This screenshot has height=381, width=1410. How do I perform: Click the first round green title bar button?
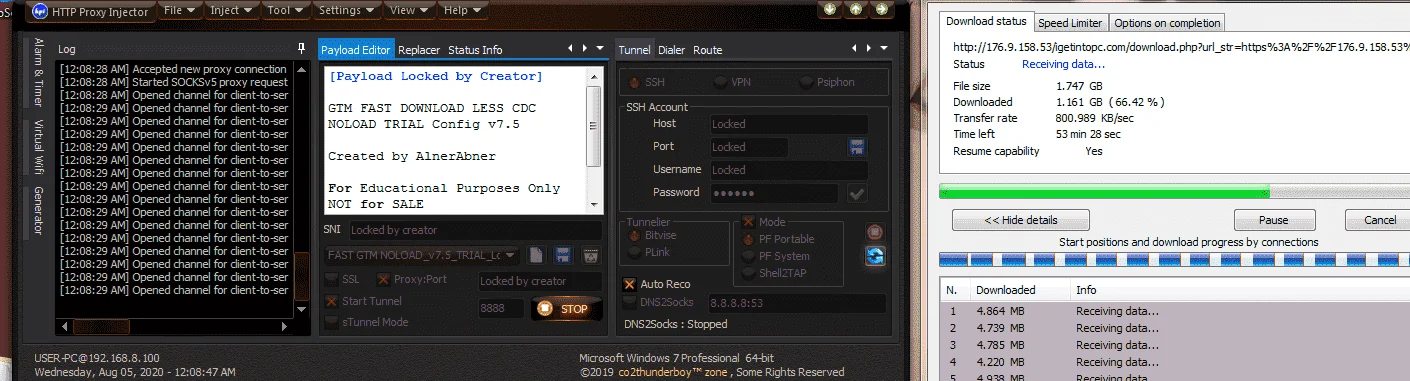829,9
